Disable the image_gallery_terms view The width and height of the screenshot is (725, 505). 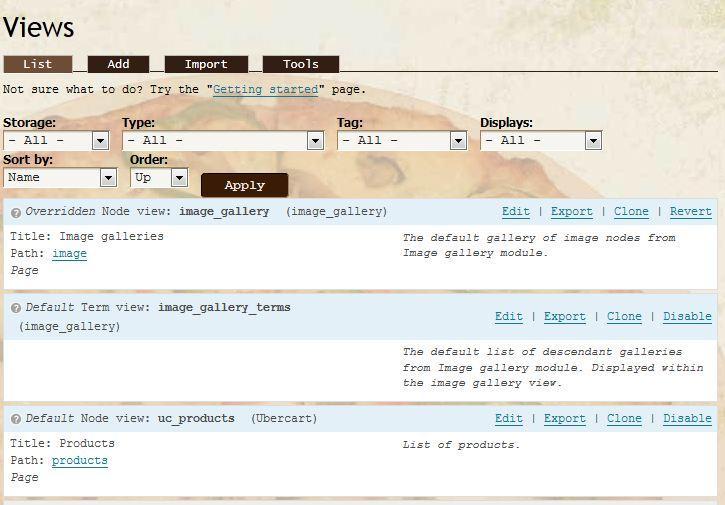688,317
